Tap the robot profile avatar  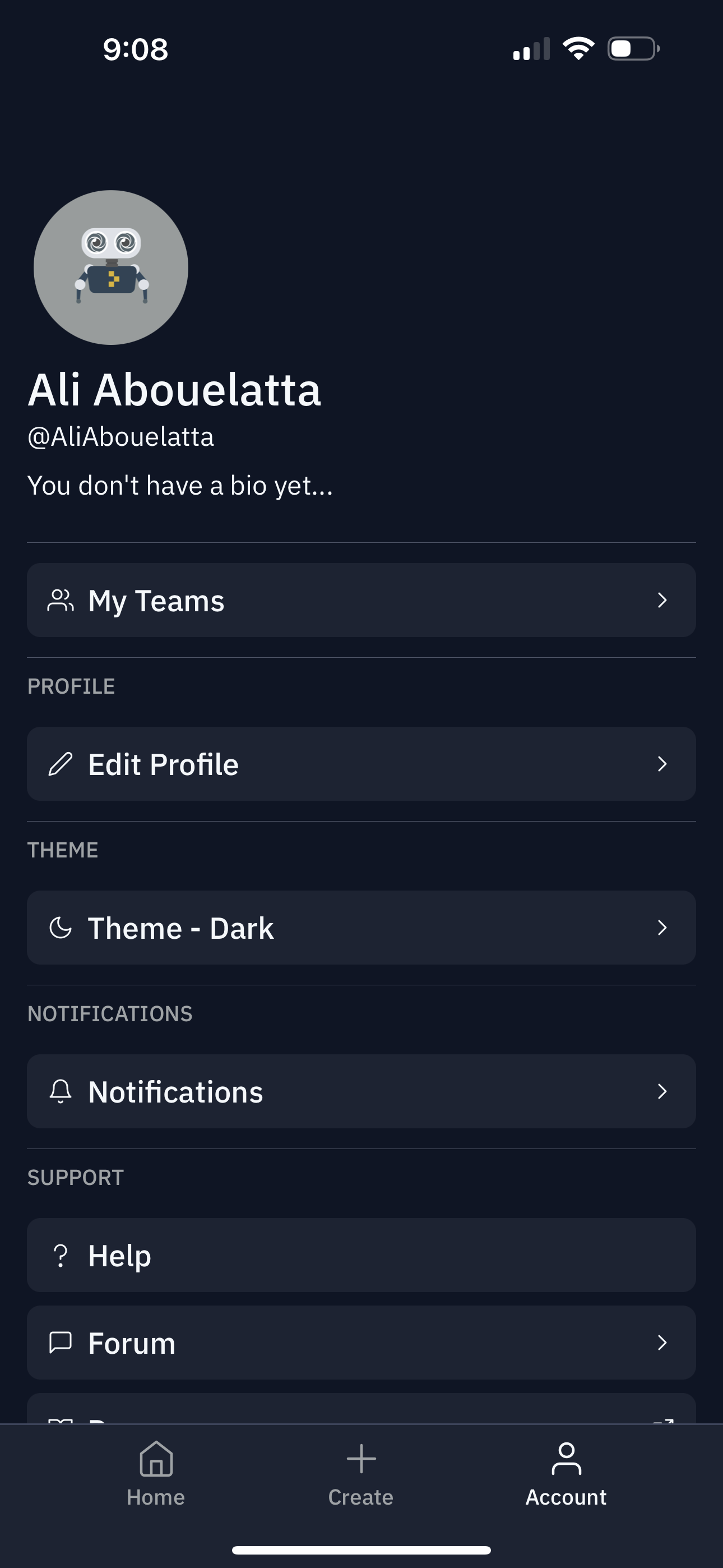tap(111, 267)
